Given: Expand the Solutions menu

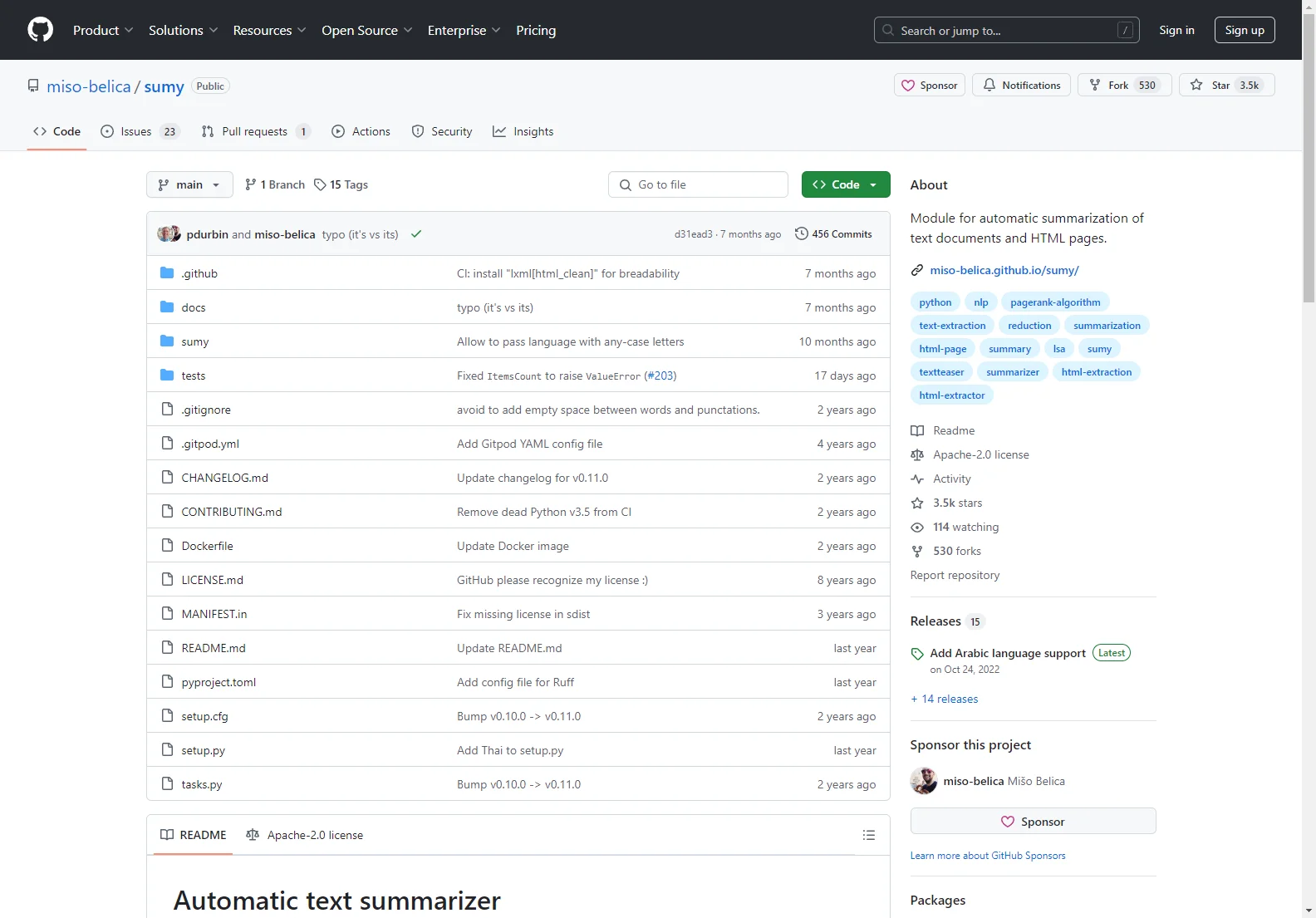Looking at the screenshot, I should (x=183, y=30).
